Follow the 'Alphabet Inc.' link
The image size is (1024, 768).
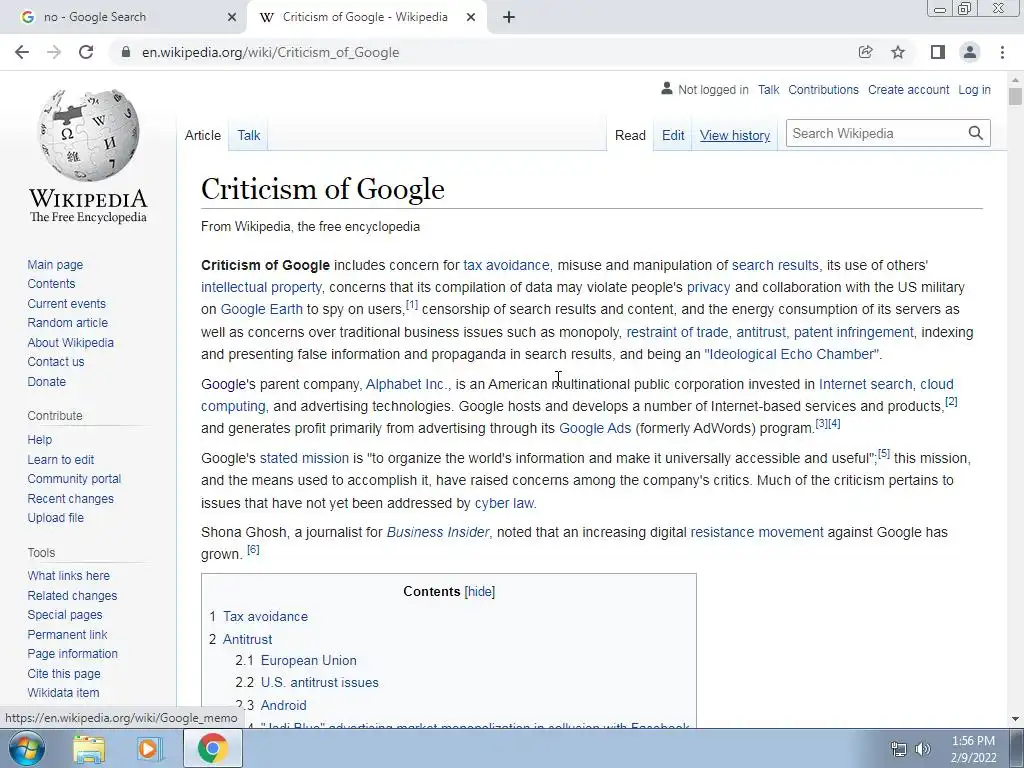(x=408, y=384)
